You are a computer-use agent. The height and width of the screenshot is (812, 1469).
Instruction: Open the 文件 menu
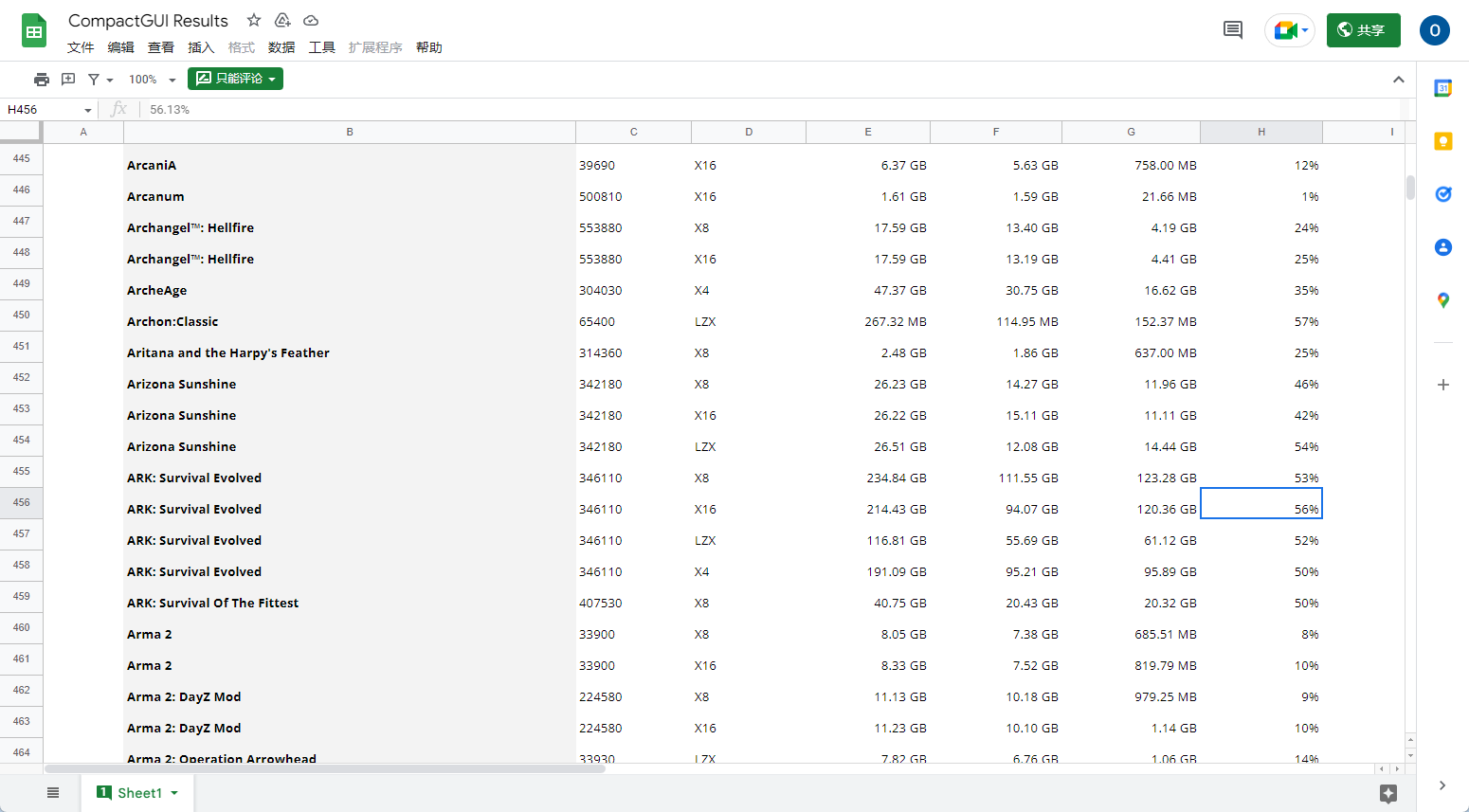(81, 47)
